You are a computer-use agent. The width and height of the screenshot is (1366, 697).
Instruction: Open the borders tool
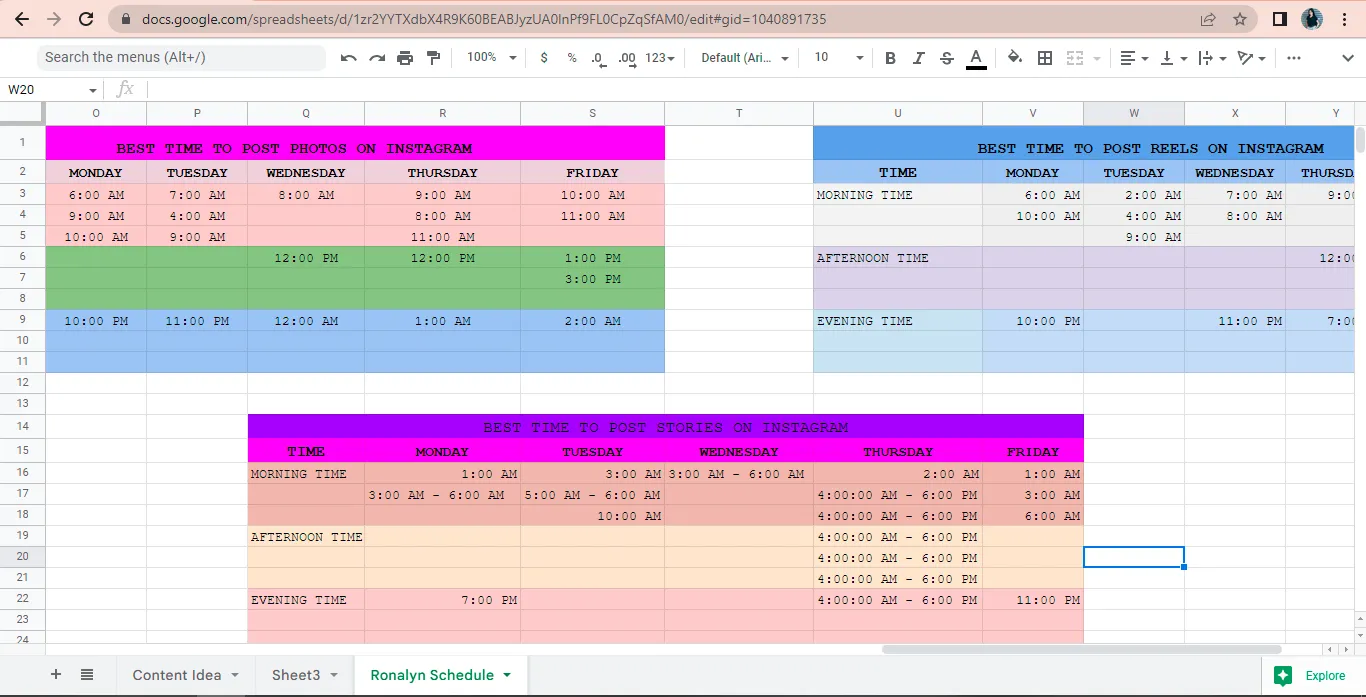point(1045,58)
